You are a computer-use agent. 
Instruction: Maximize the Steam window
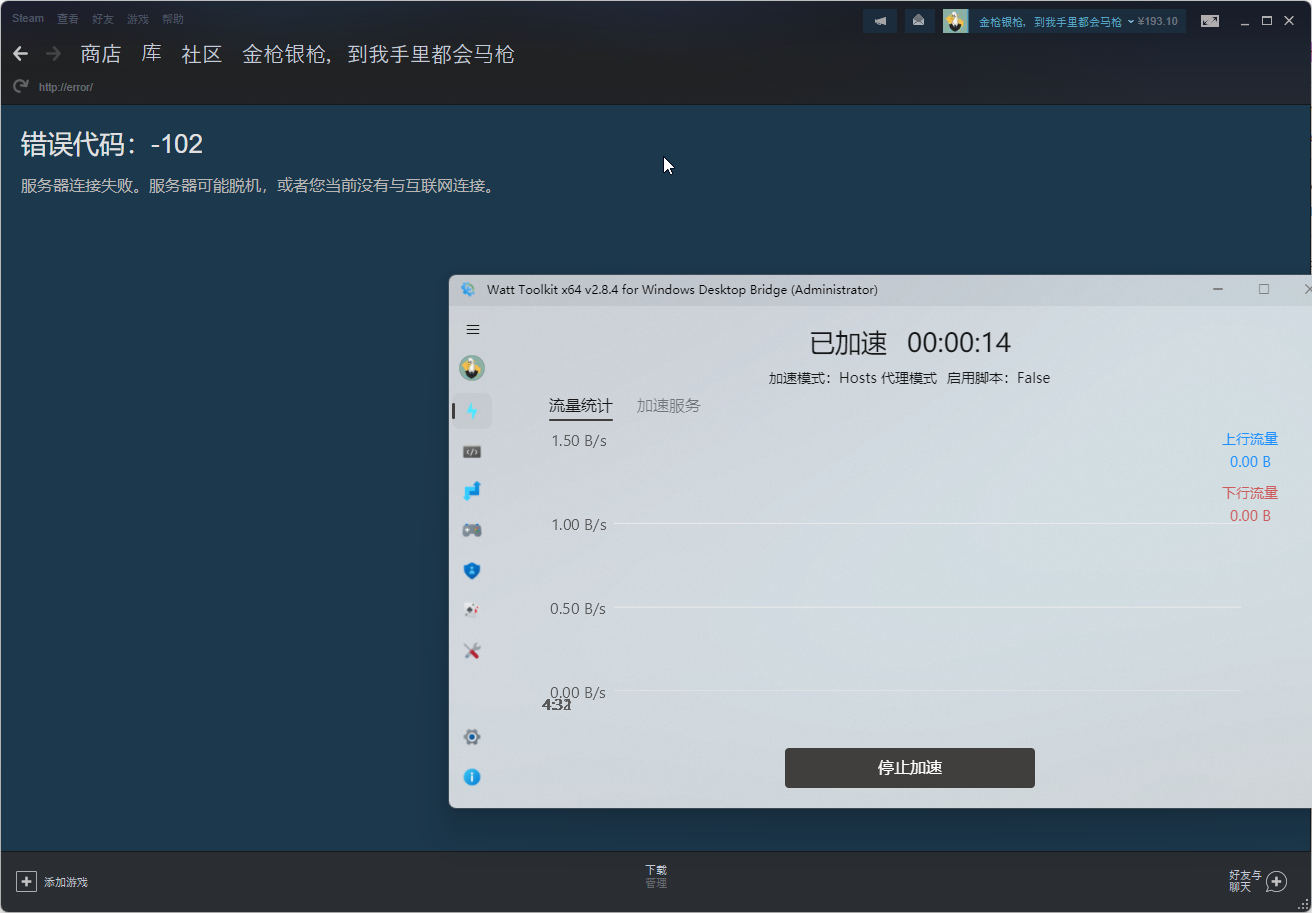(x=1267, y=21)
